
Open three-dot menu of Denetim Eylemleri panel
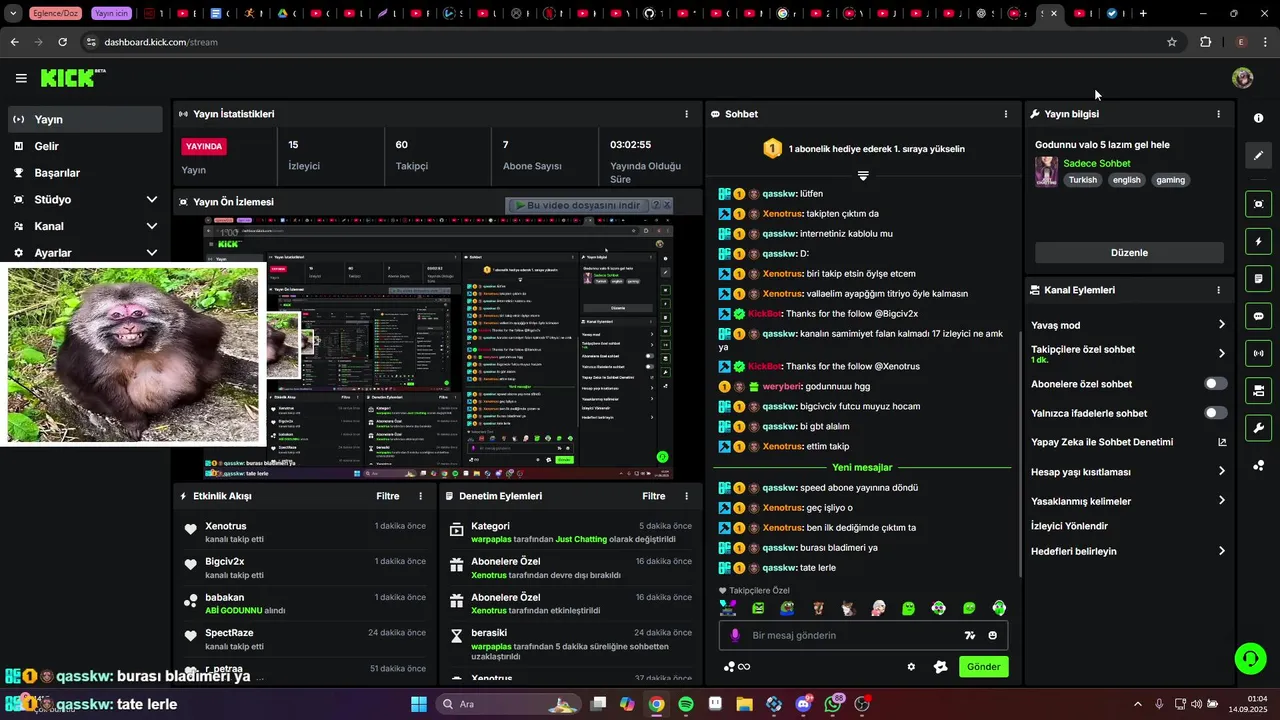point(686,496)
